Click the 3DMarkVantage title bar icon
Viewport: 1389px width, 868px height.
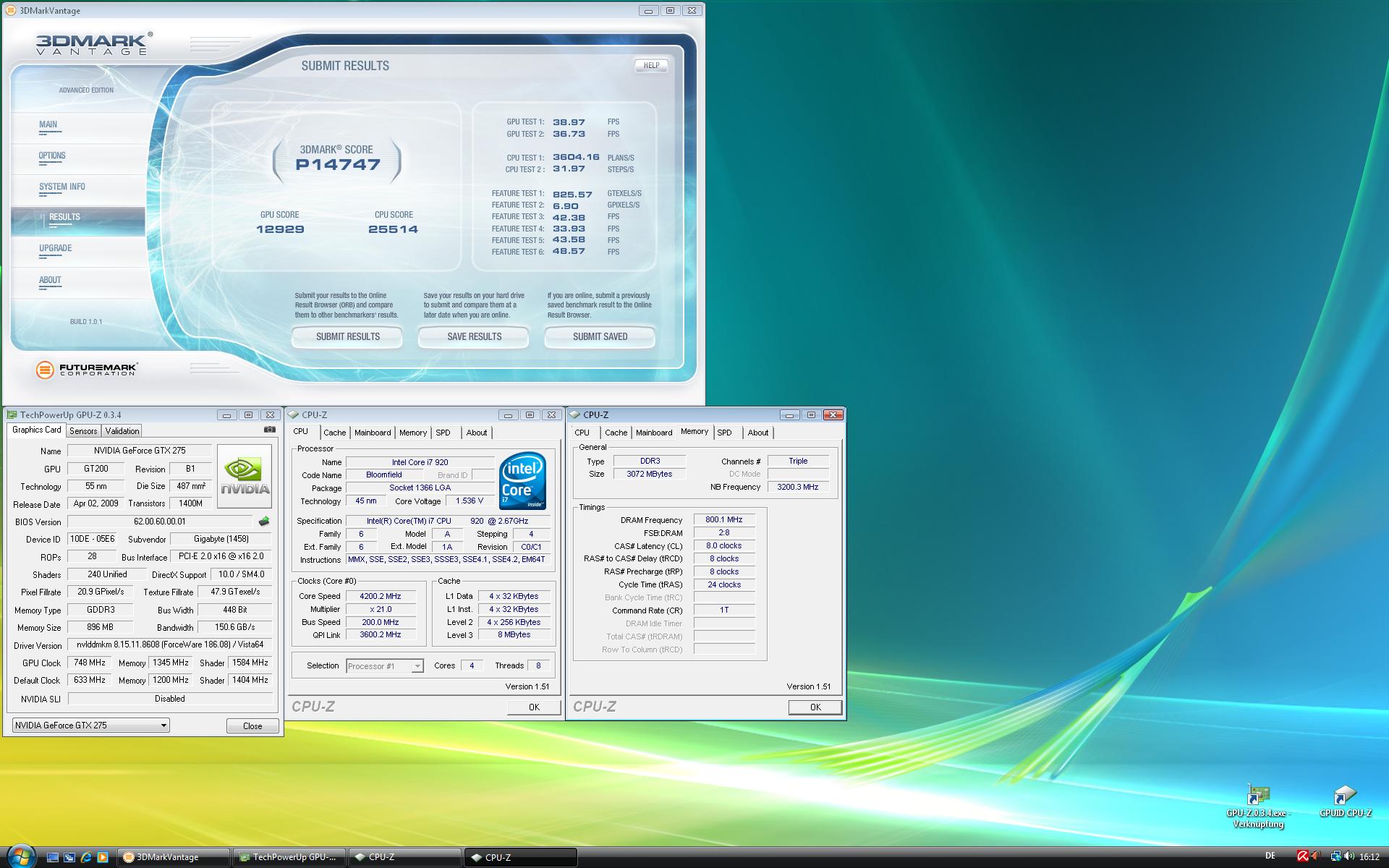[10, 11]
